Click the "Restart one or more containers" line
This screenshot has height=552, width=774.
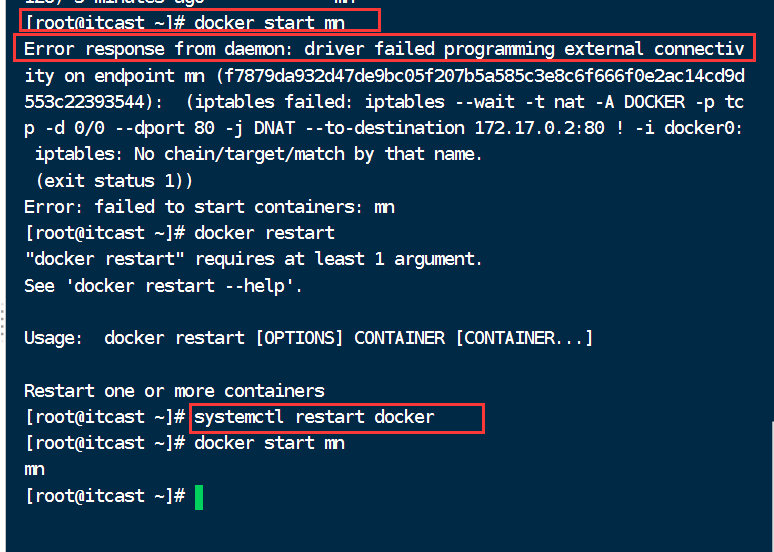[174, 390]
